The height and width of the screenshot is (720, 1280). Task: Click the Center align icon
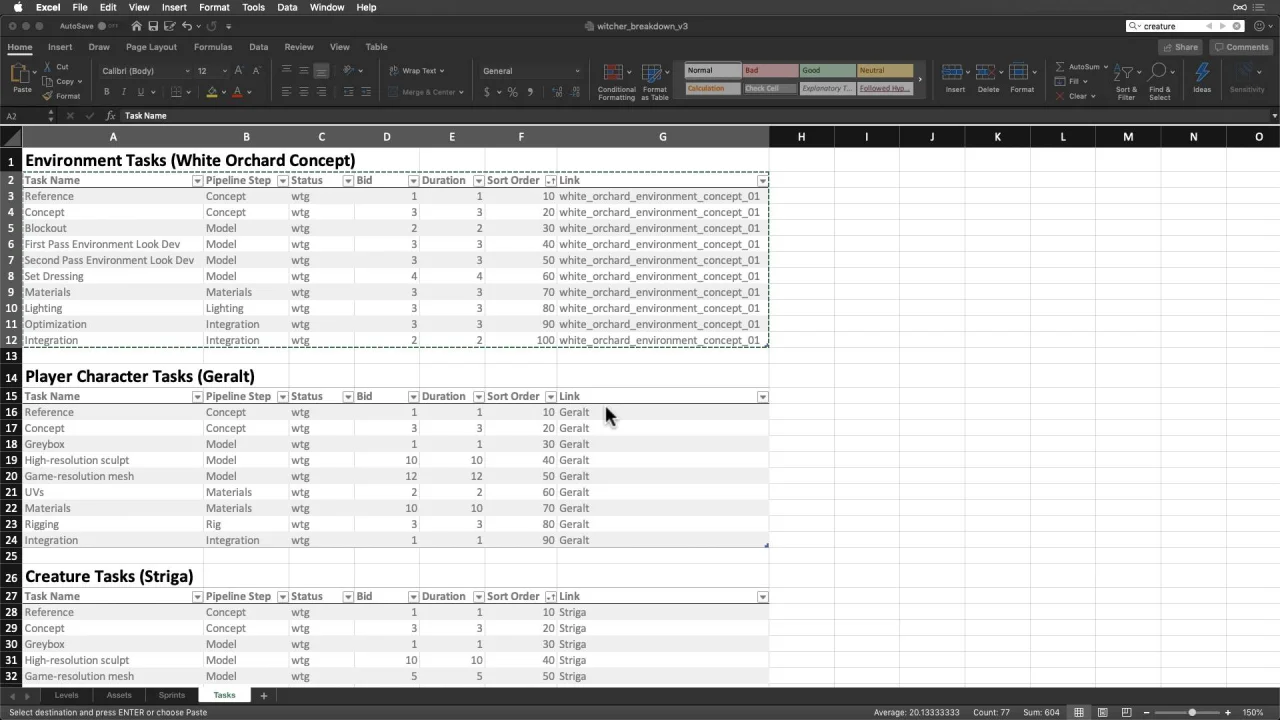click(x=303, y=92)
